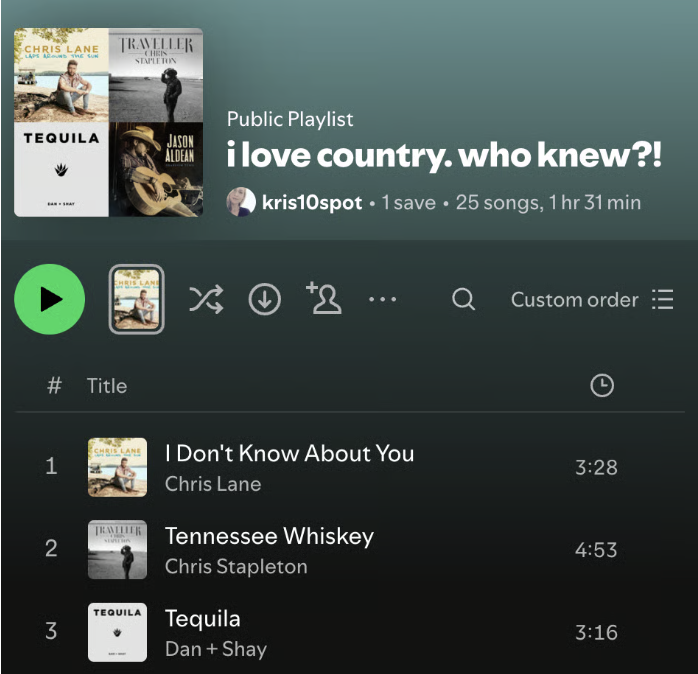
Task: Invite collaborators with add-person icon
Action: 324,298
